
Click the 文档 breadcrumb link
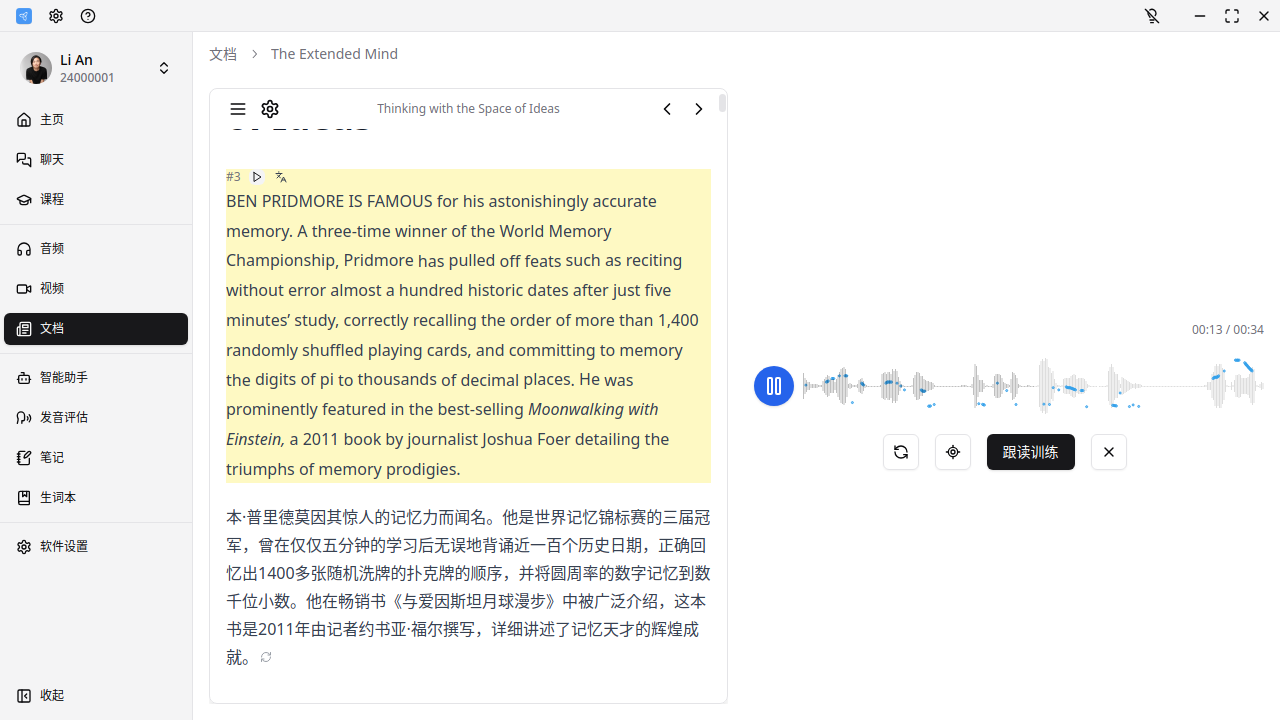pos(223,54)
